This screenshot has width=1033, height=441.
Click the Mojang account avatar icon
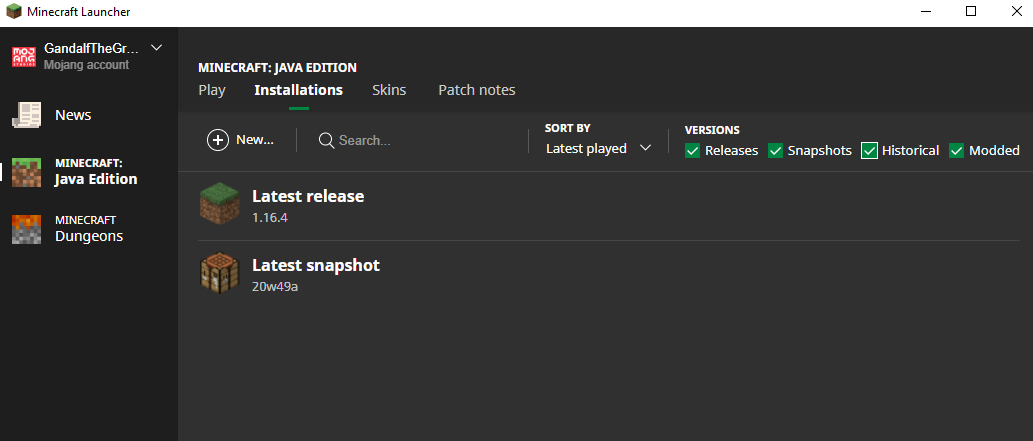click(x=25, y=56)
